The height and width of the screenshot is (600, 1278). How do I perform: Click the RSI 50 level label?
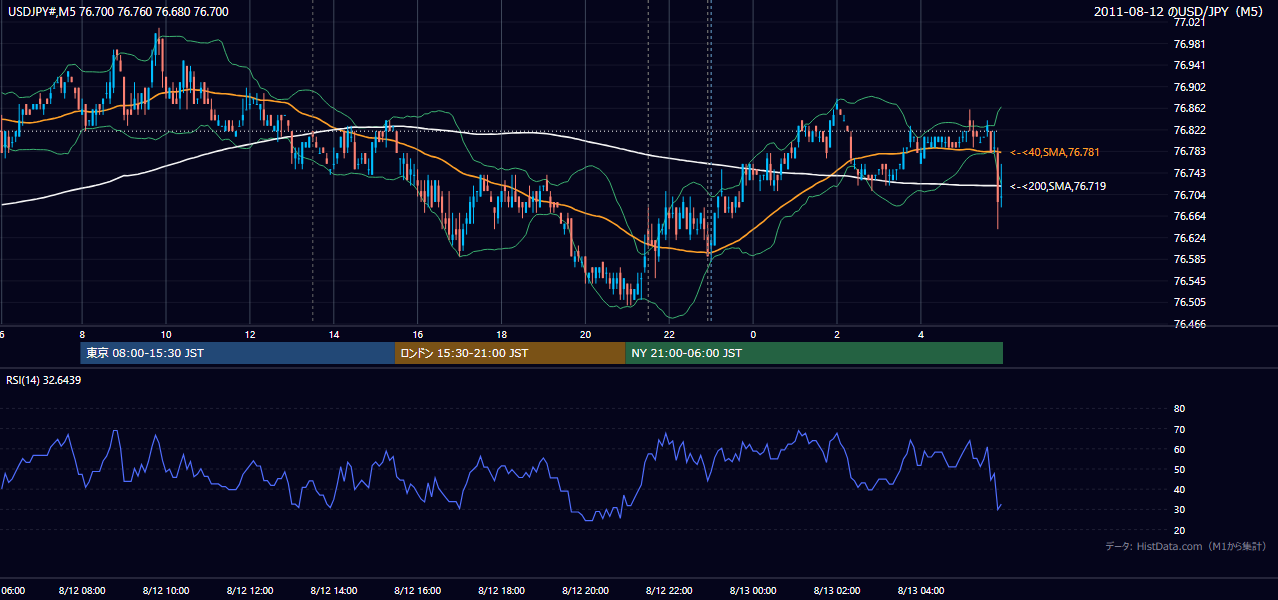[x=1179, y=469]
